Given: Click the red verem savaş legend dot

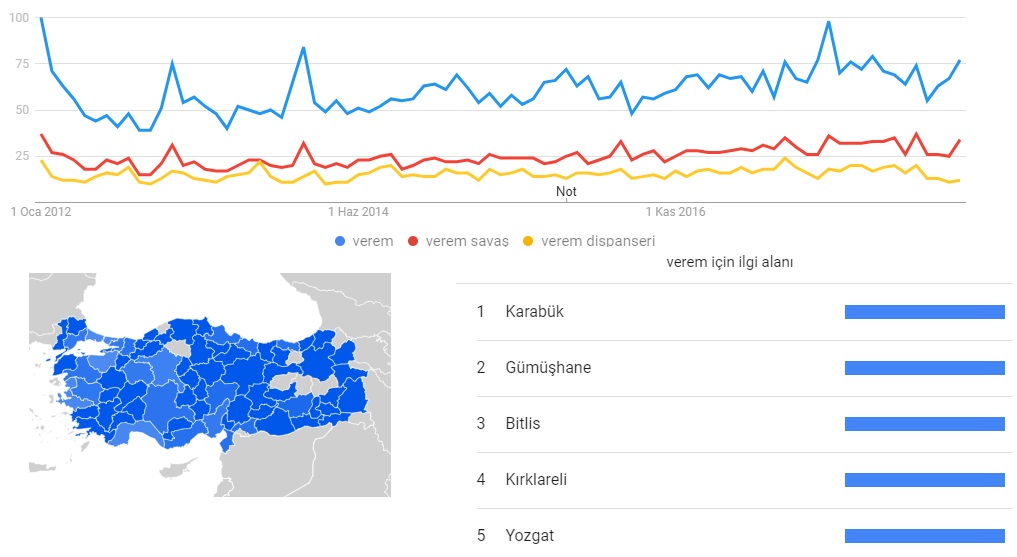Looking at the screenshot, I should coord(413,241).
